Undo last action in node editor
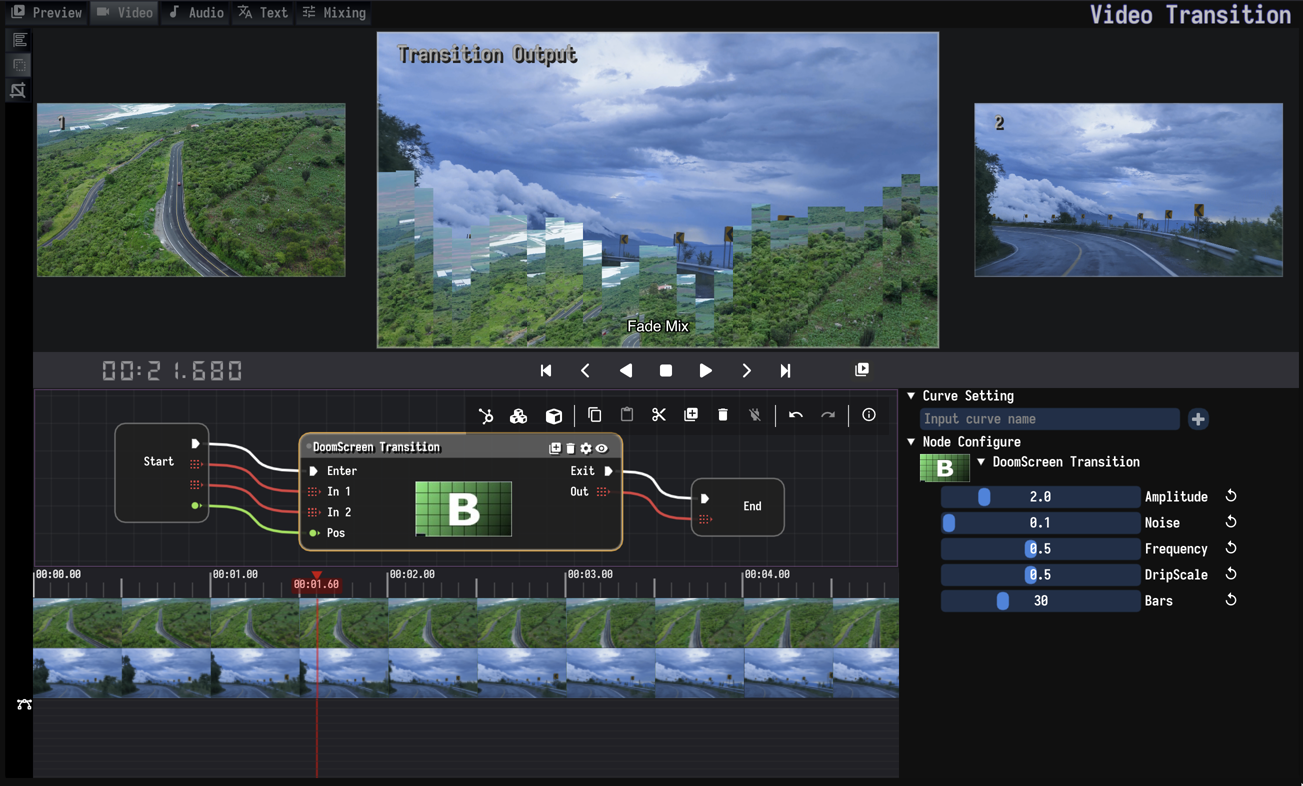 [x=796, y=415]
